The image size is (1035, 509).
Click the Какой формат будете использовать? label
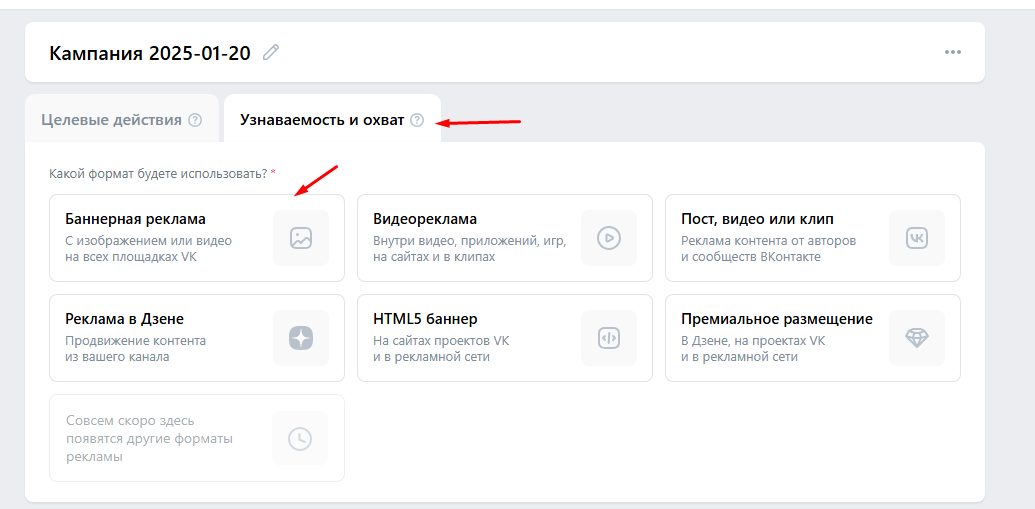pos(158,174)
